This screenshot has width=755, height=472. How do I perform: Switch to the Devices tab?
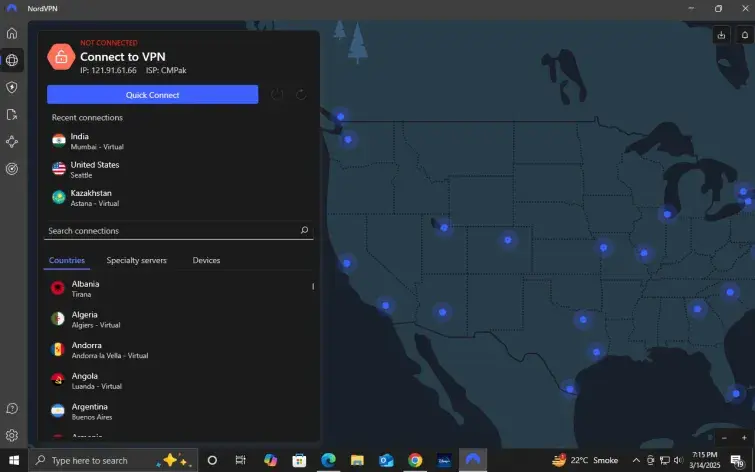(206, 260)
